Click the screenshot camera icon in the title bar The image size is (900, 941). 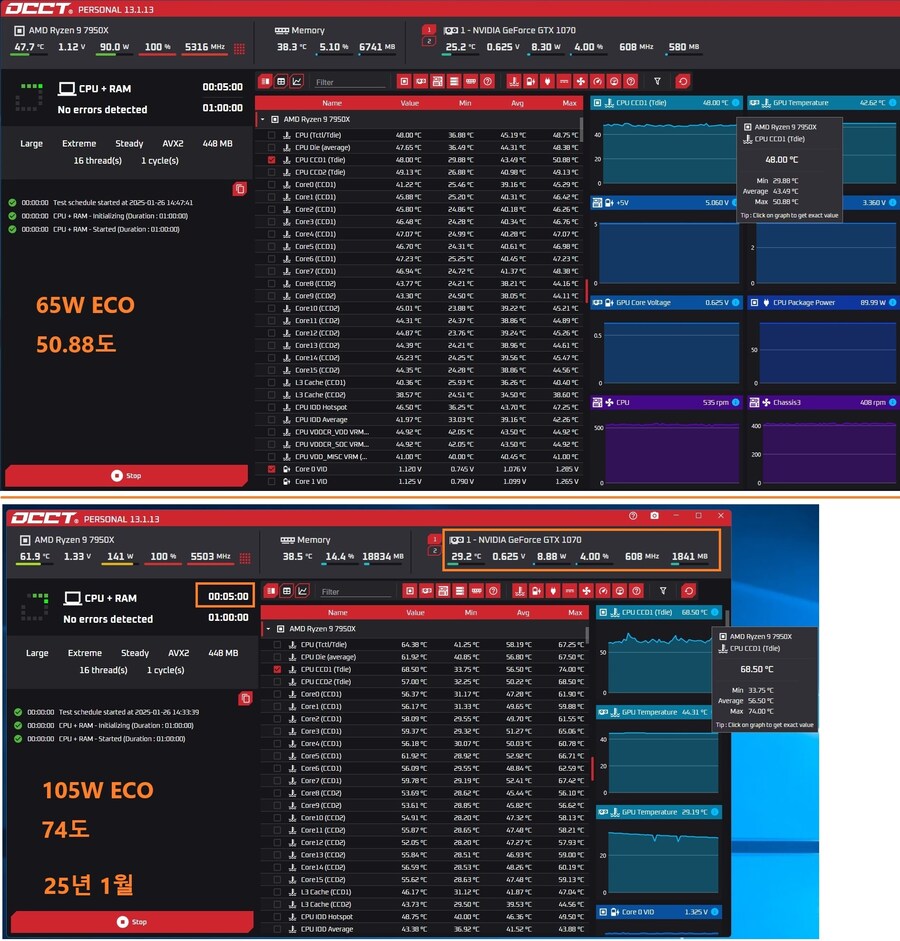[x=654, y=516]
